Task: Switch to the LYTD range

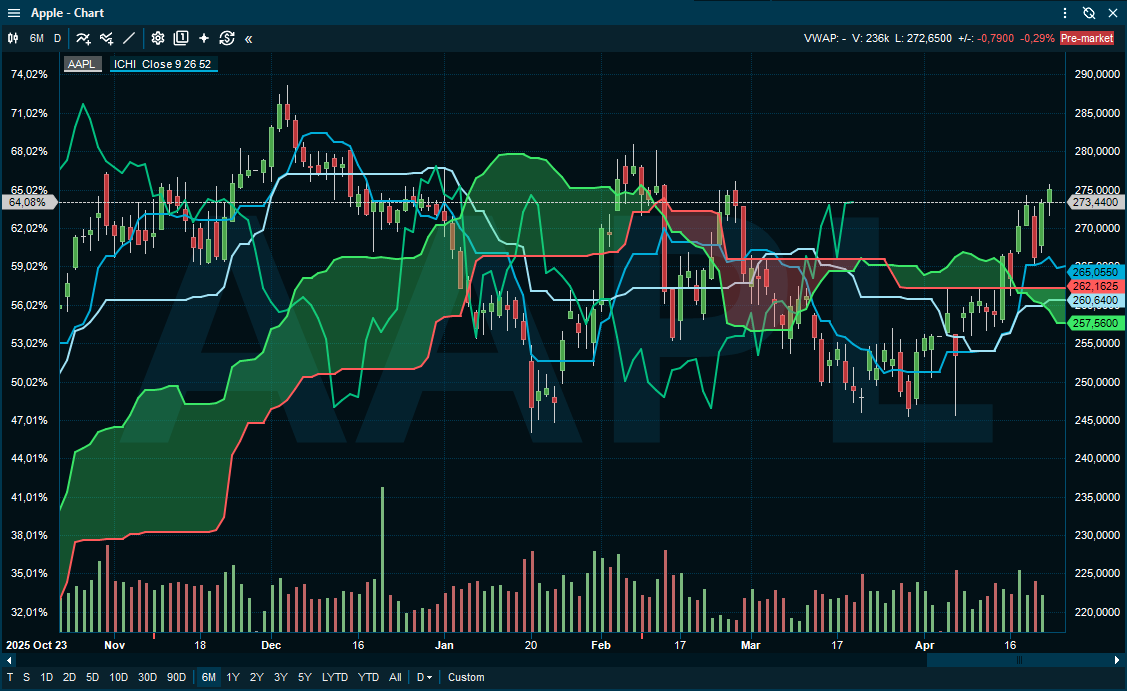Action: (335, 677)
